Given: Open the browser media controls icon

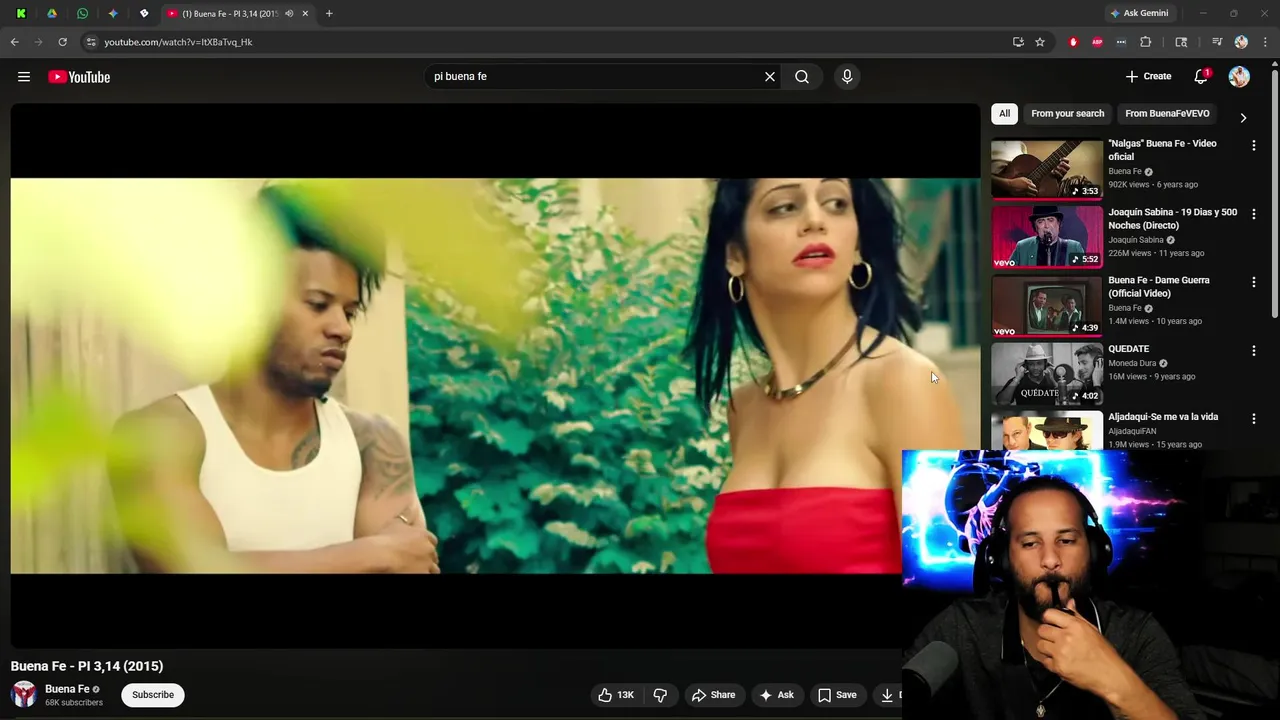Looking at the screenshot, I should click(x=1217, y=42).
